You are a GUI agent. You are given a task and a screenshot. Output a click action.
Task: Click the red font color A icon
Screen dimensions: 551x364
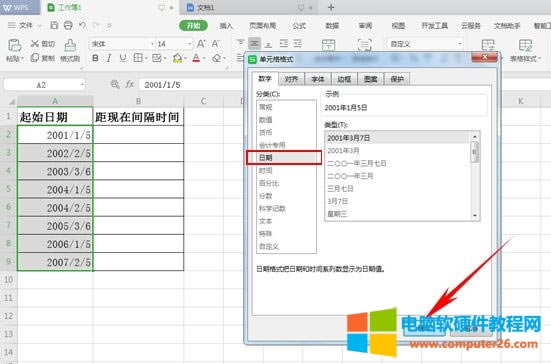click(196, 58)
